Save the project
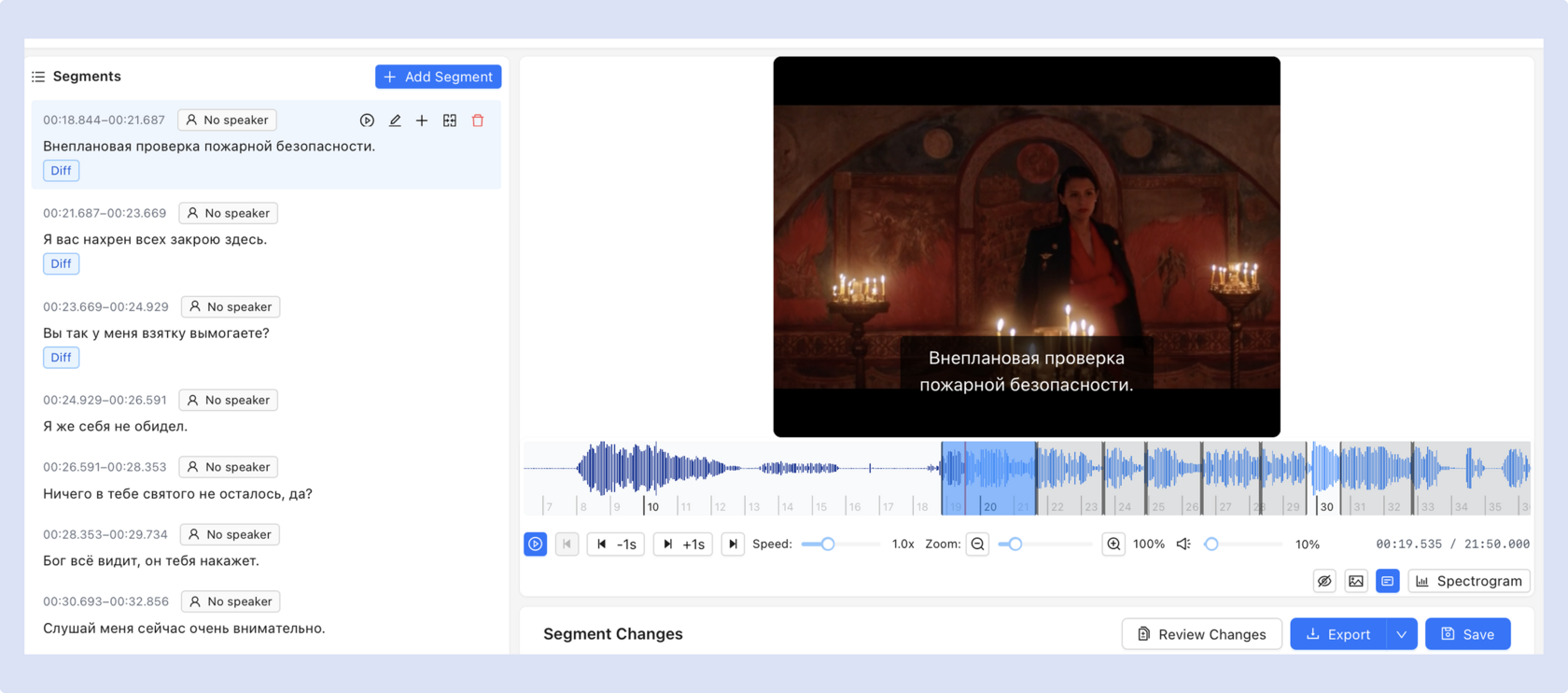This screenshot has height=693, width=1568. [1468, 634]
